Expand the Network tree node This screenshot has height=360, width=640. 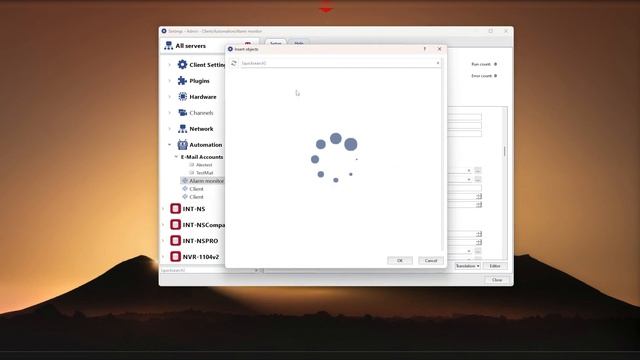pos(170,129)
